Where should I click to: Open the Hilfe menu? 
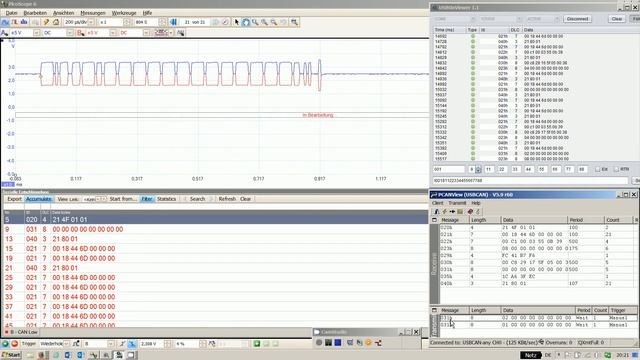point(147,13)
